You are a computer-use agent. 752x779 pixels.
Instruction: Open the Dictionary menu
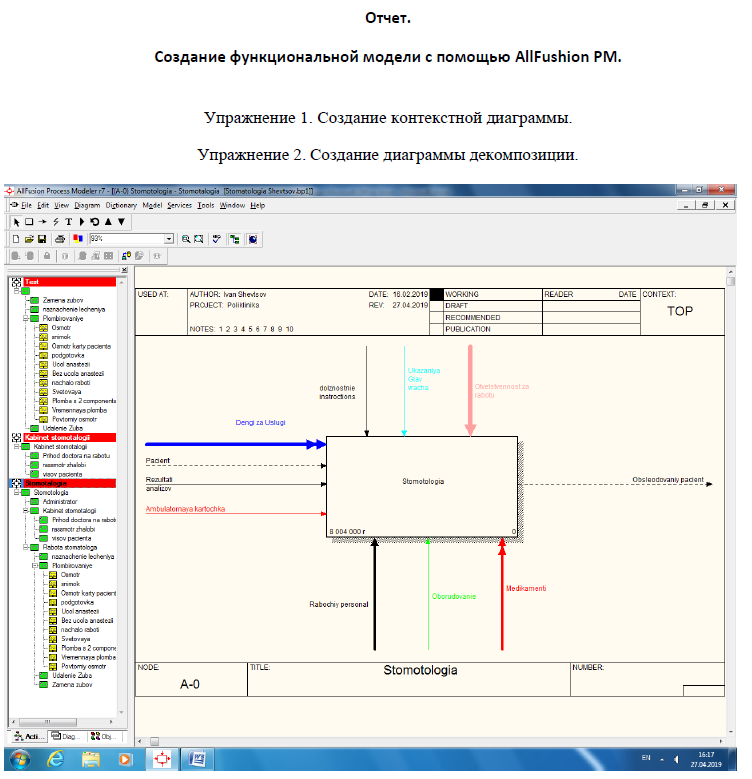point(121,206)
